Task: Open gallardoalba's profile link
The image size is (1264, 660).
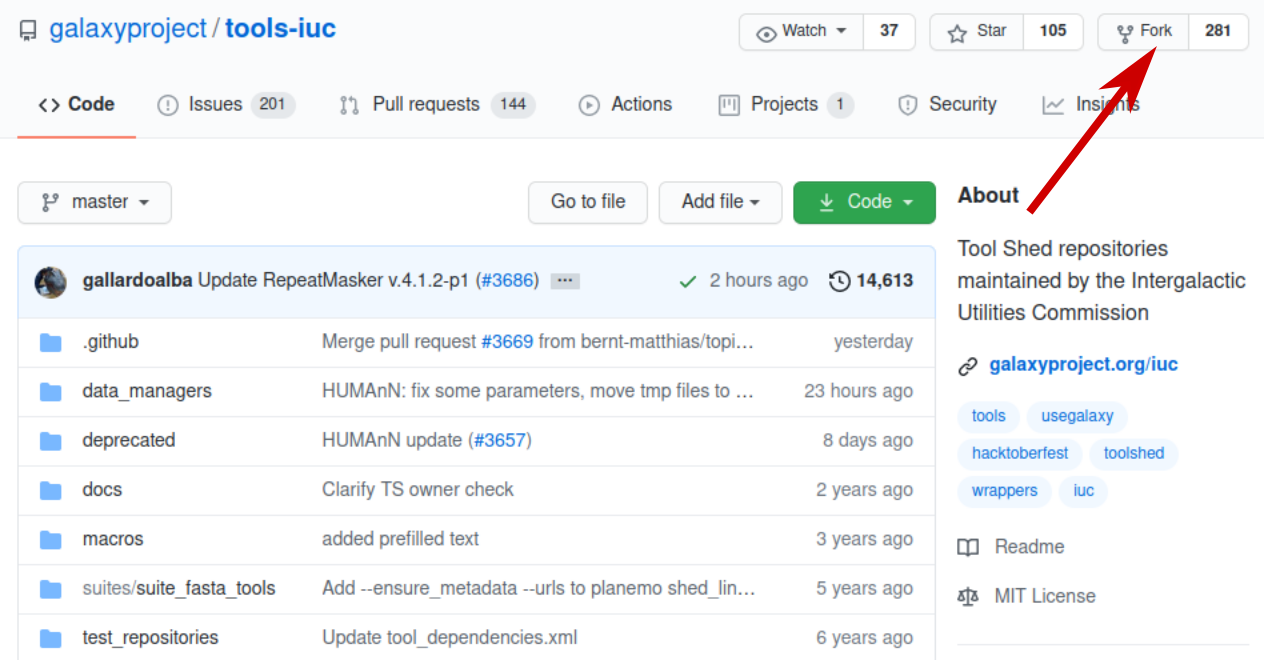Action: pos(137,281)
